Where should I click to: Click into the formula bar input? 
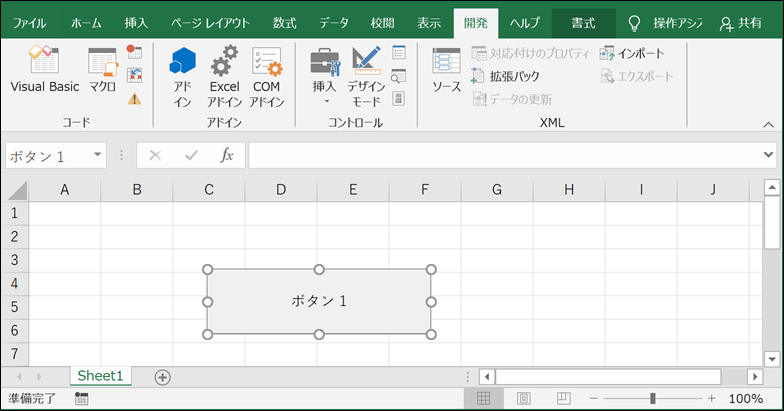tap(505, 156)
